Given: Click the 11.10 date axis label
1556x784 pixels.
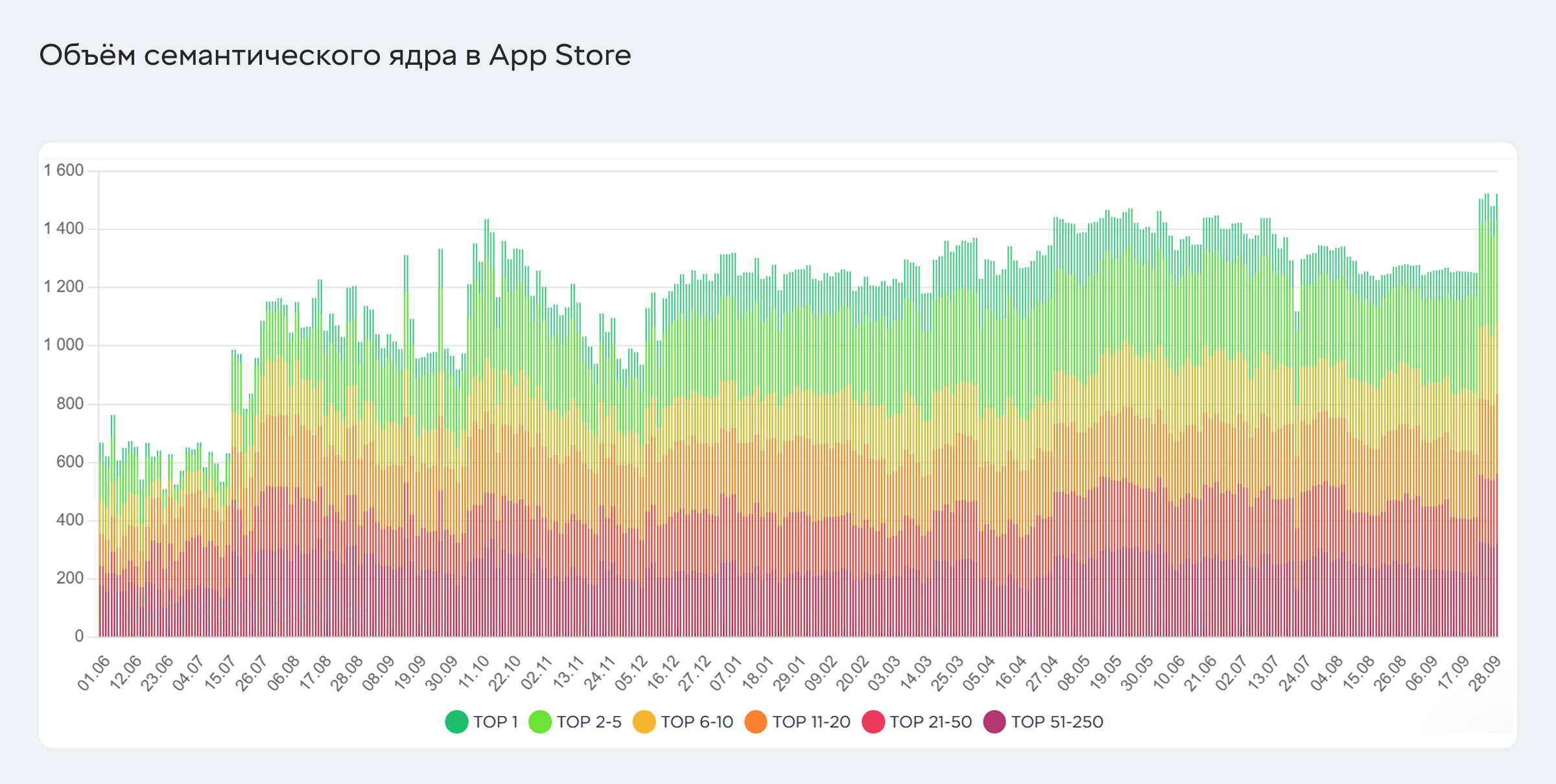Looking at the screenshot, I should click(474, 673).
